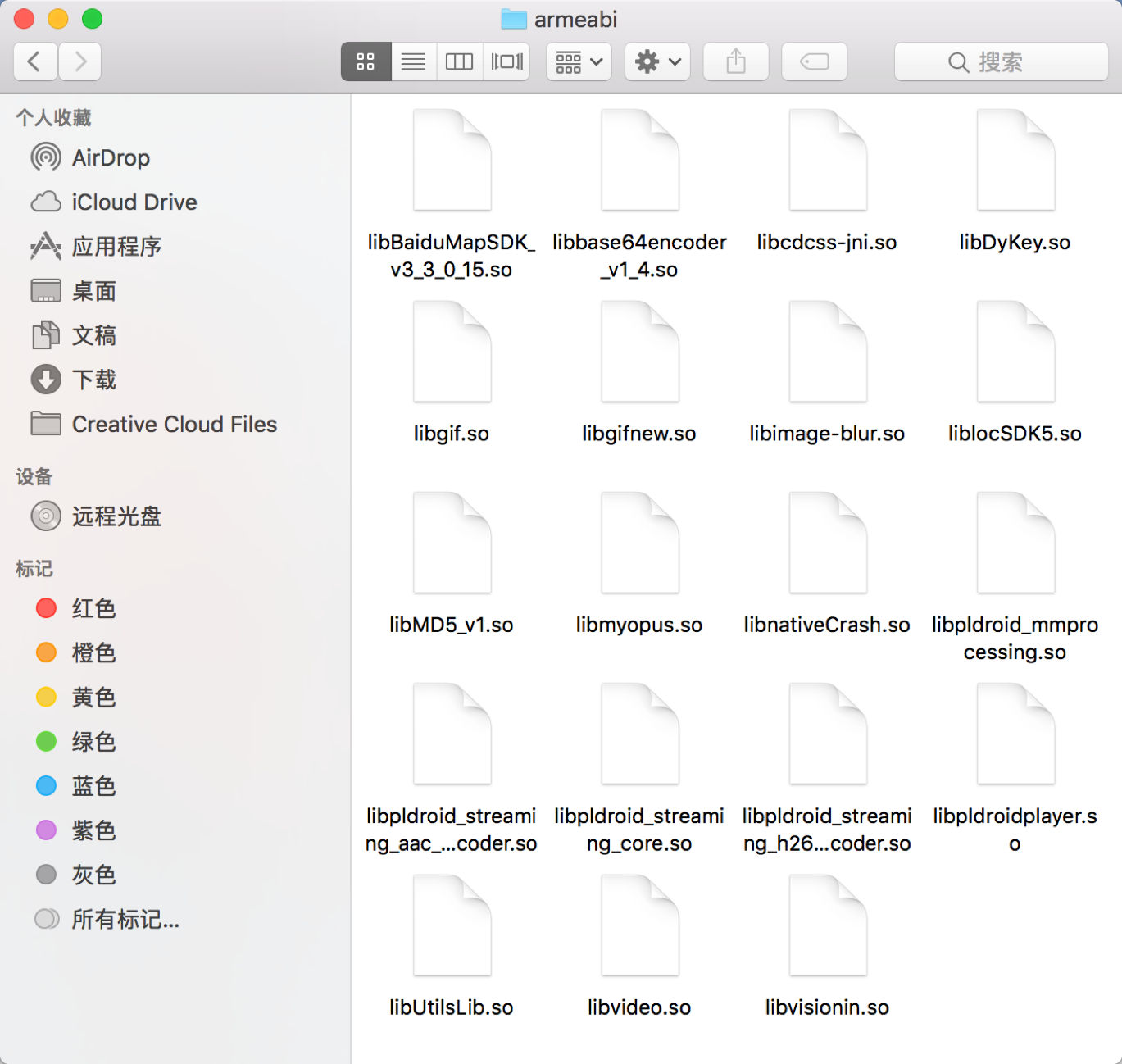Screen dimensions: 1122x1064
Task: Select the libpldroid_streaming_h26 file icon
Action: (828, 734)
